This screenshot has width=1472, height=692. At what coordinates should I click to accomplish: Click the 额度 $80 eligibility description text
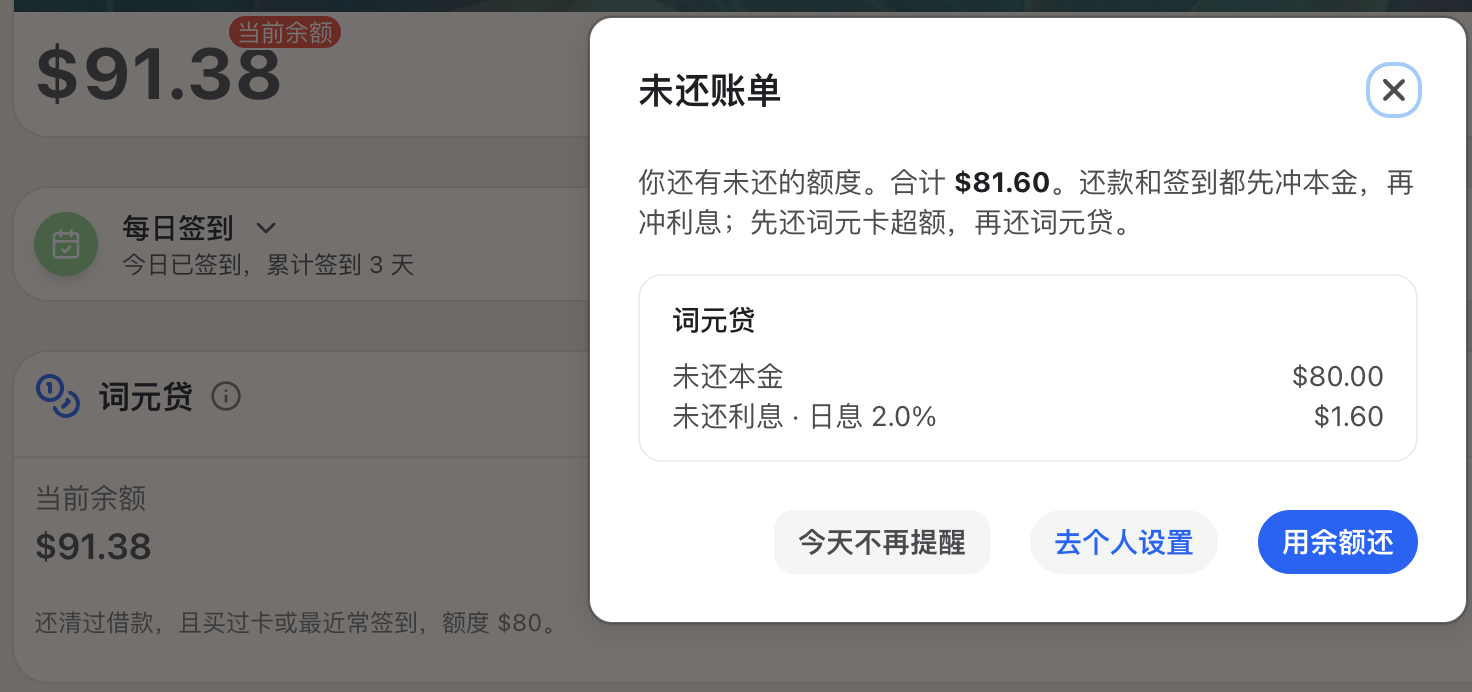click(295, 624)
